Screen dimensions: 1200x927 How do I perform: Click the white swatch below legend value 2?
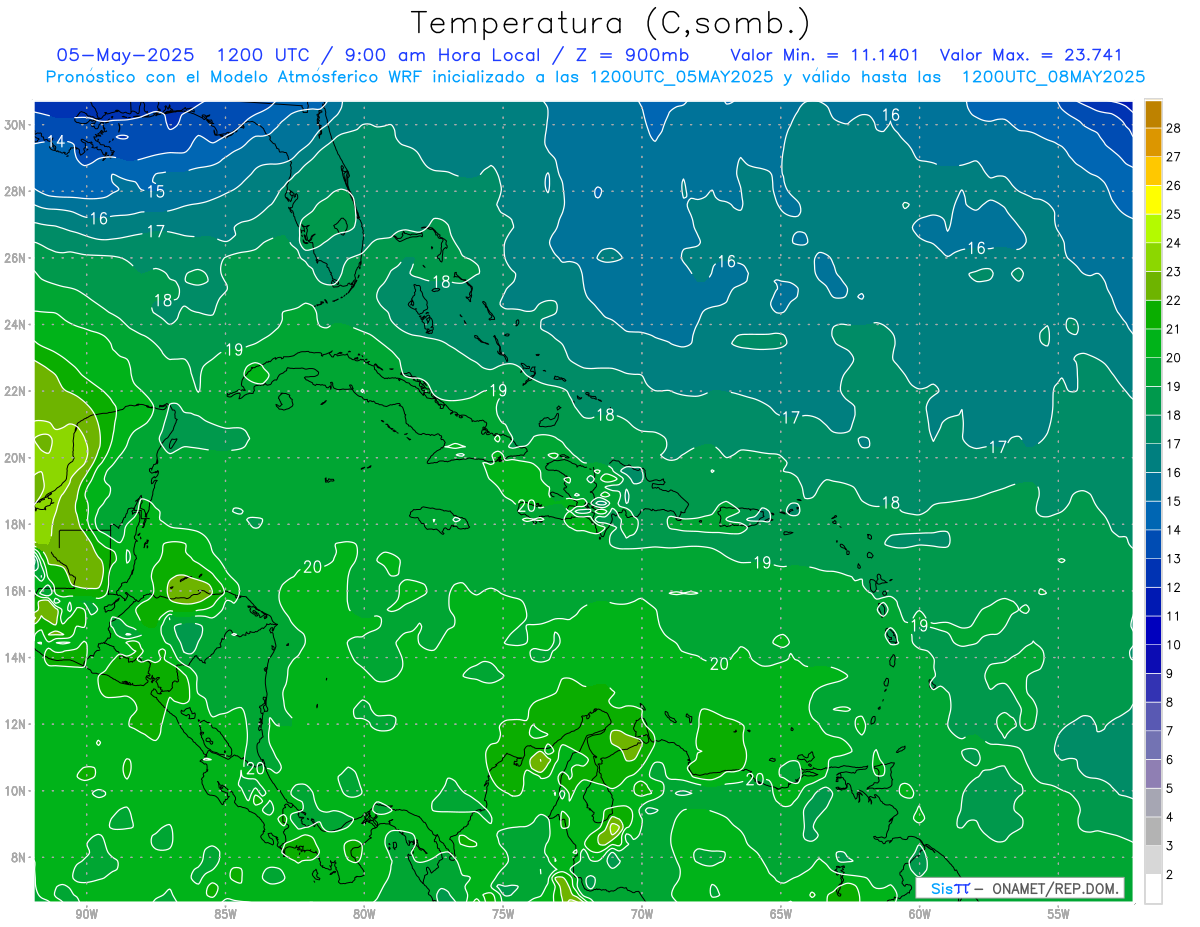point(1153,889)
